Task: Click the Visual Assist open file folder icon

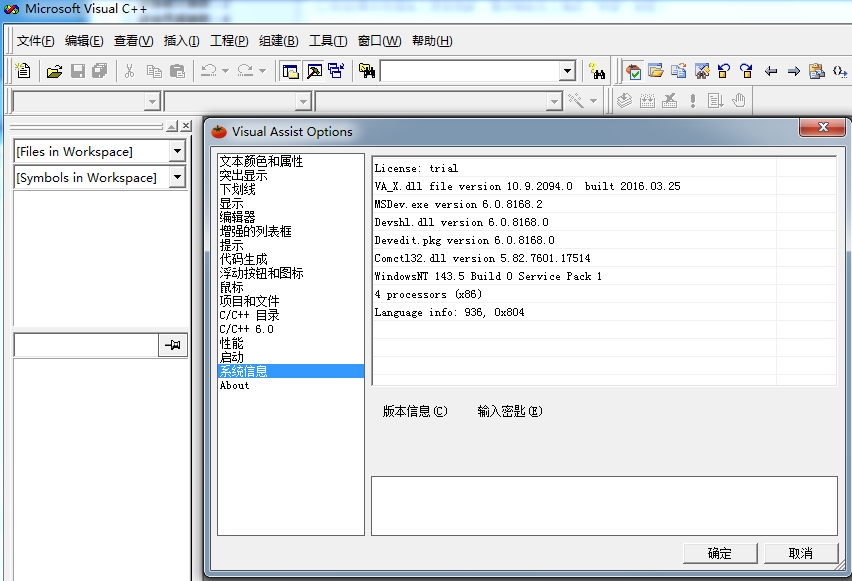Action: point(656,71)
